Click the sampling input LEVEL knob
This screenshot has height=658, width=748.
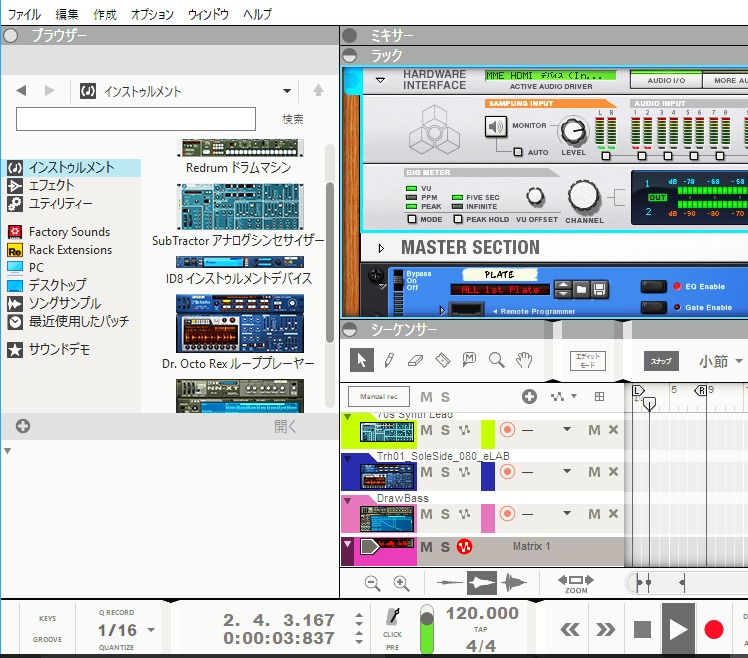(x=572, y=131)
